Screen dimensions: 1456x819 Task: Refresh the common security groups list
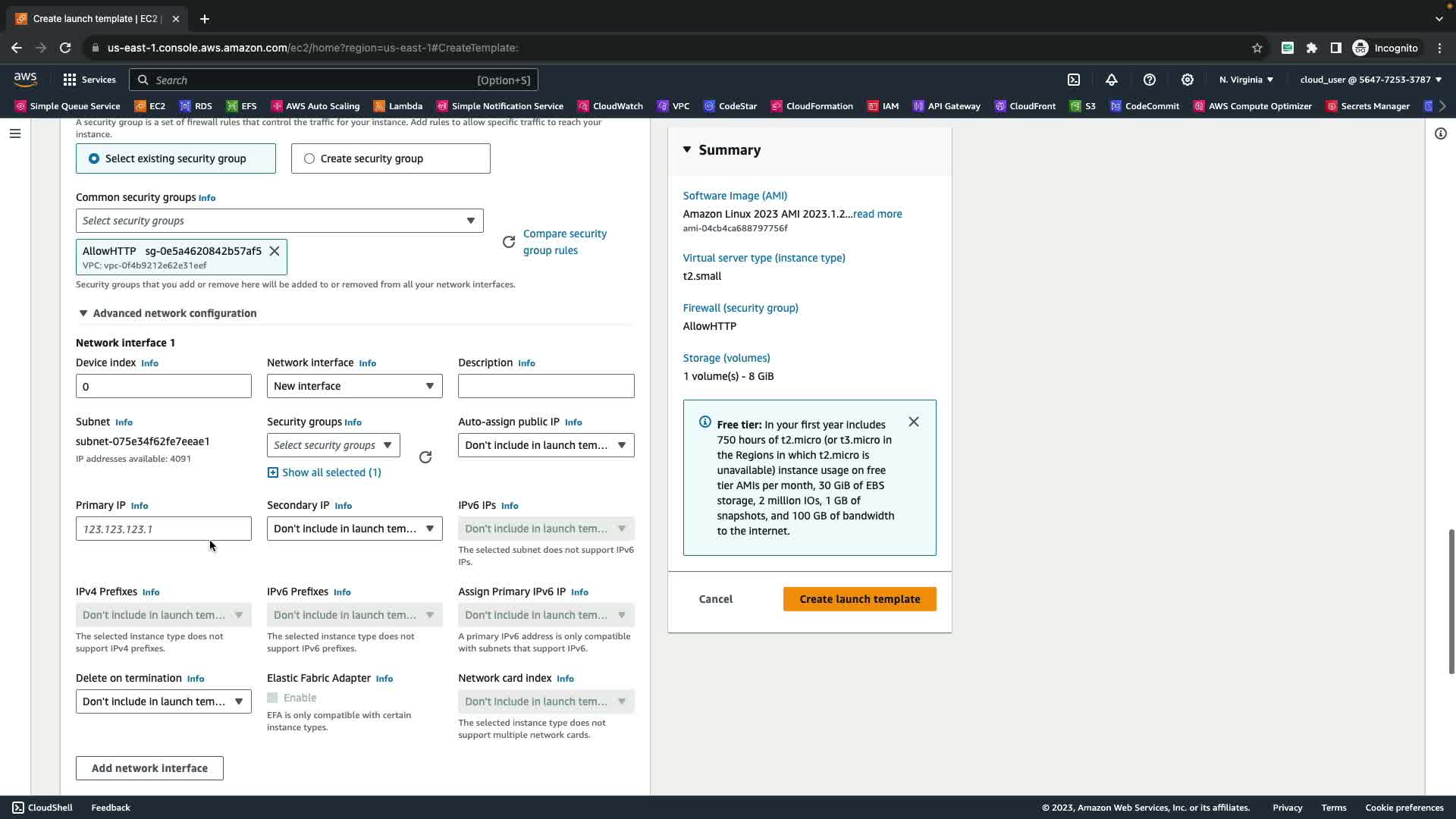point(509,242)
